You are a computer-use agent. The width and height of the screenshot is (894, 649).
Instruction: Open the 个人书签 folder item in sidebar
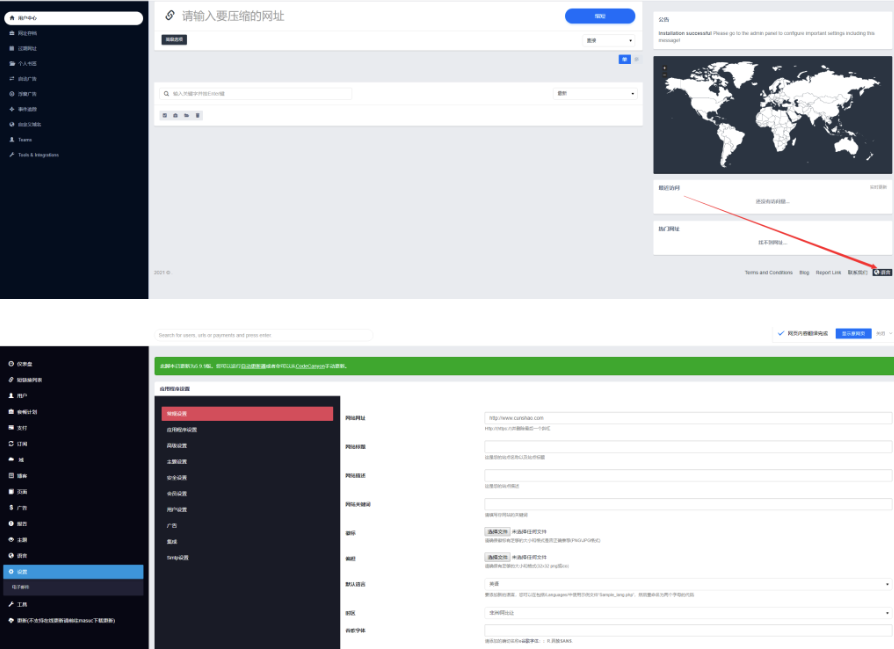(x=23, y=63)
